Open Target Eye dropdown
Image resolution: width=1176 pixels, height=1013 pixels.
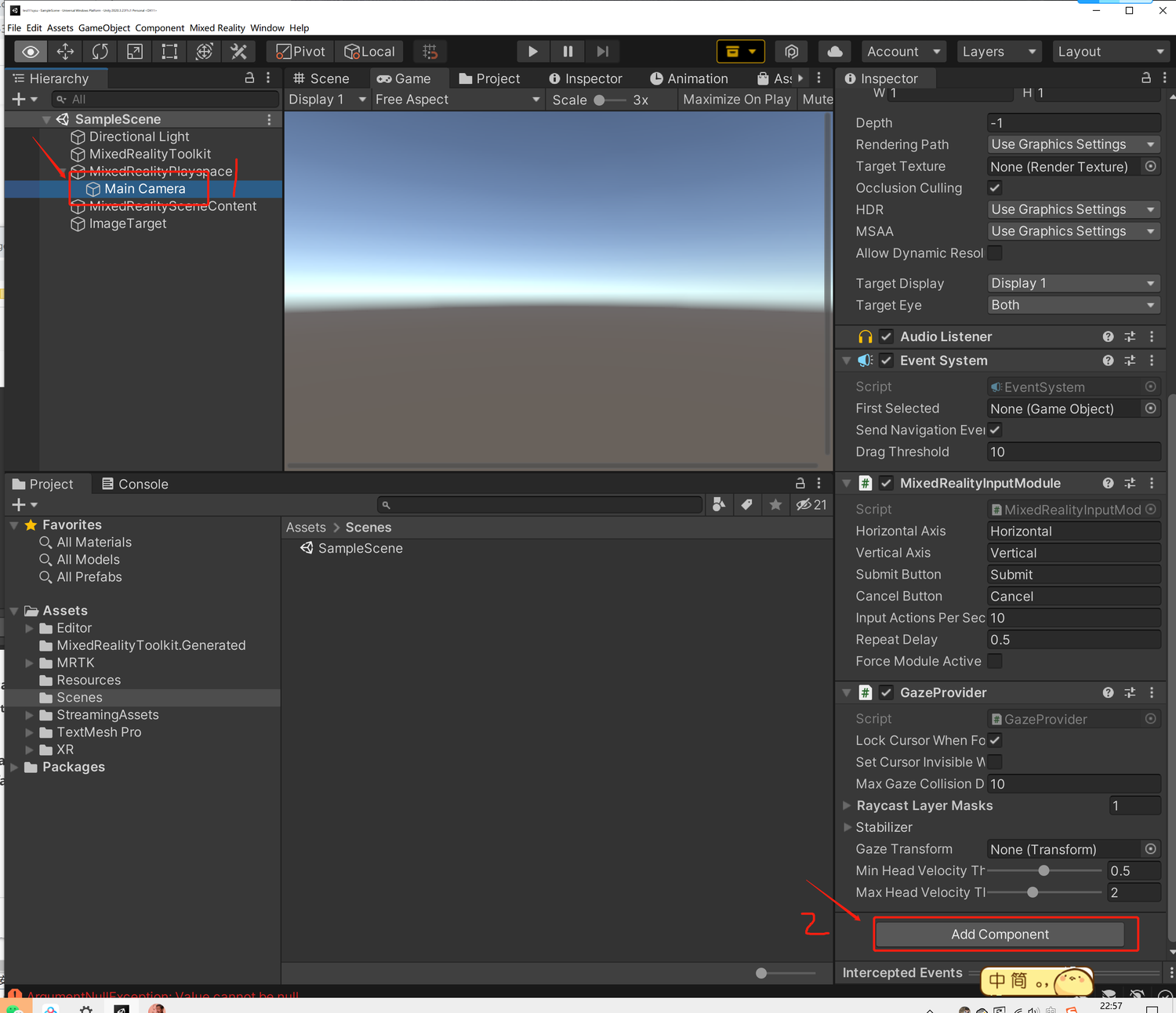[x=1074, y=305]
